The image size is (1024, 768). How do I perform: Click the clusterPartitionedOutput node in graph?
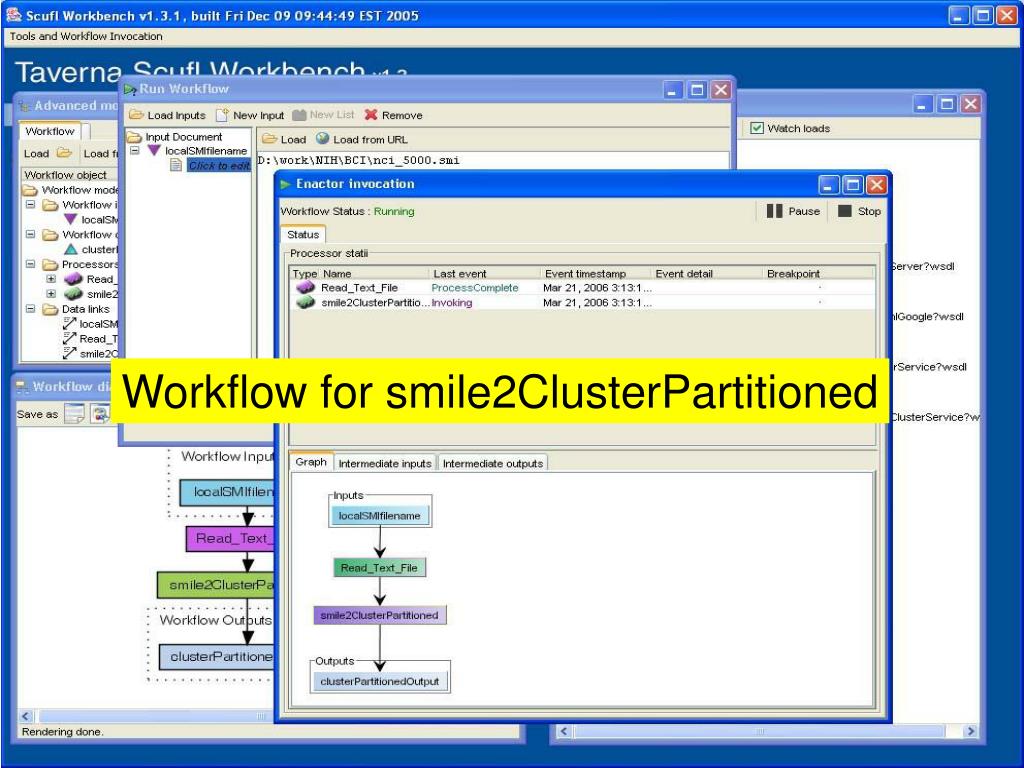click(x=379, y=681)
